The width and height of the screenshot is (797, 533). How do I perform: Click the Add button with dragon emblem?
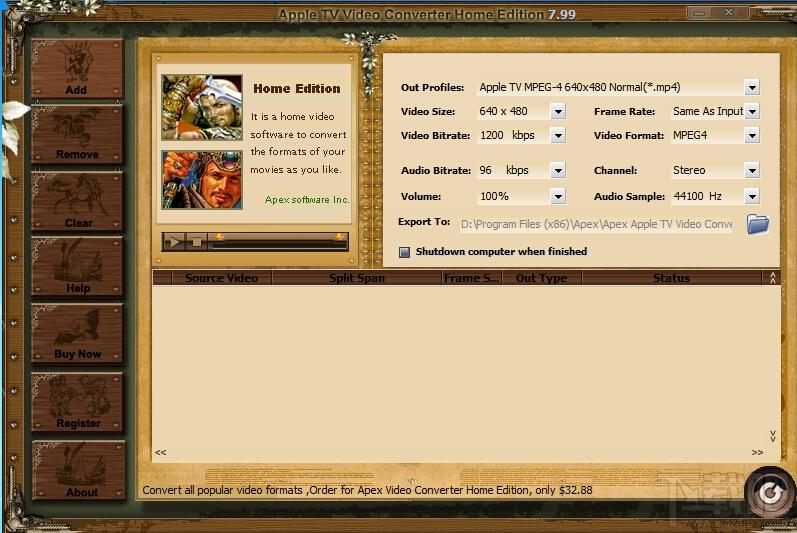point(77,68)
